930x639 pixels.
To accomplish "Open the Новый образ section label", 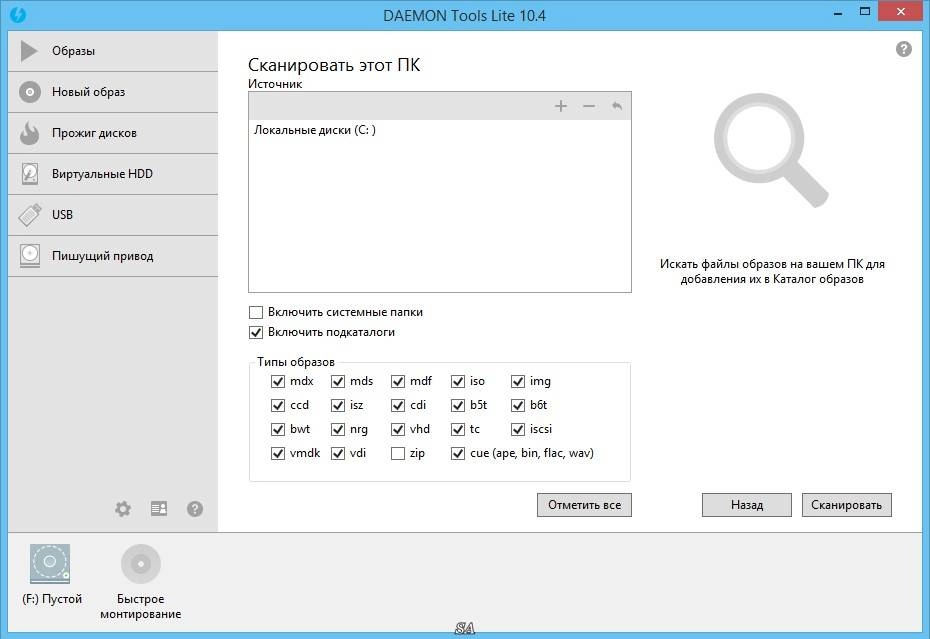I will coord(88,92).
